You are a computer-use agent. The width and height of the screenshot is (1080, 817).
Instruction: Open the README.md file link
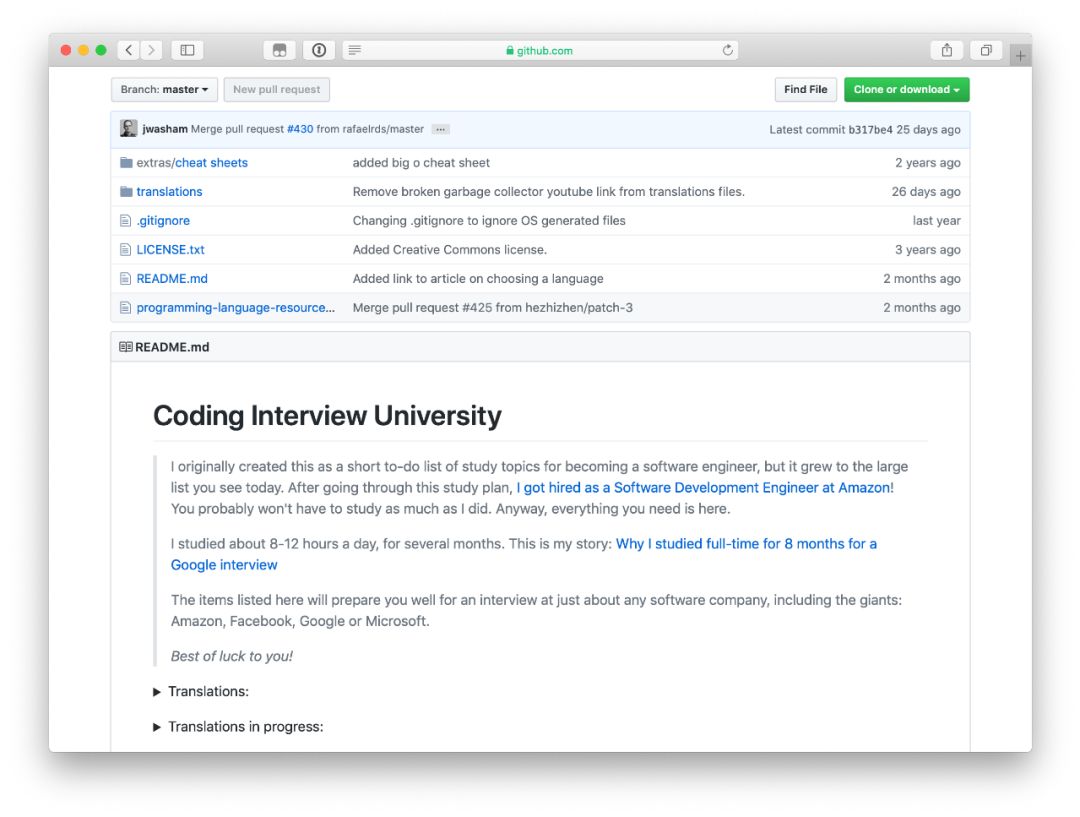tap(172, 279)
